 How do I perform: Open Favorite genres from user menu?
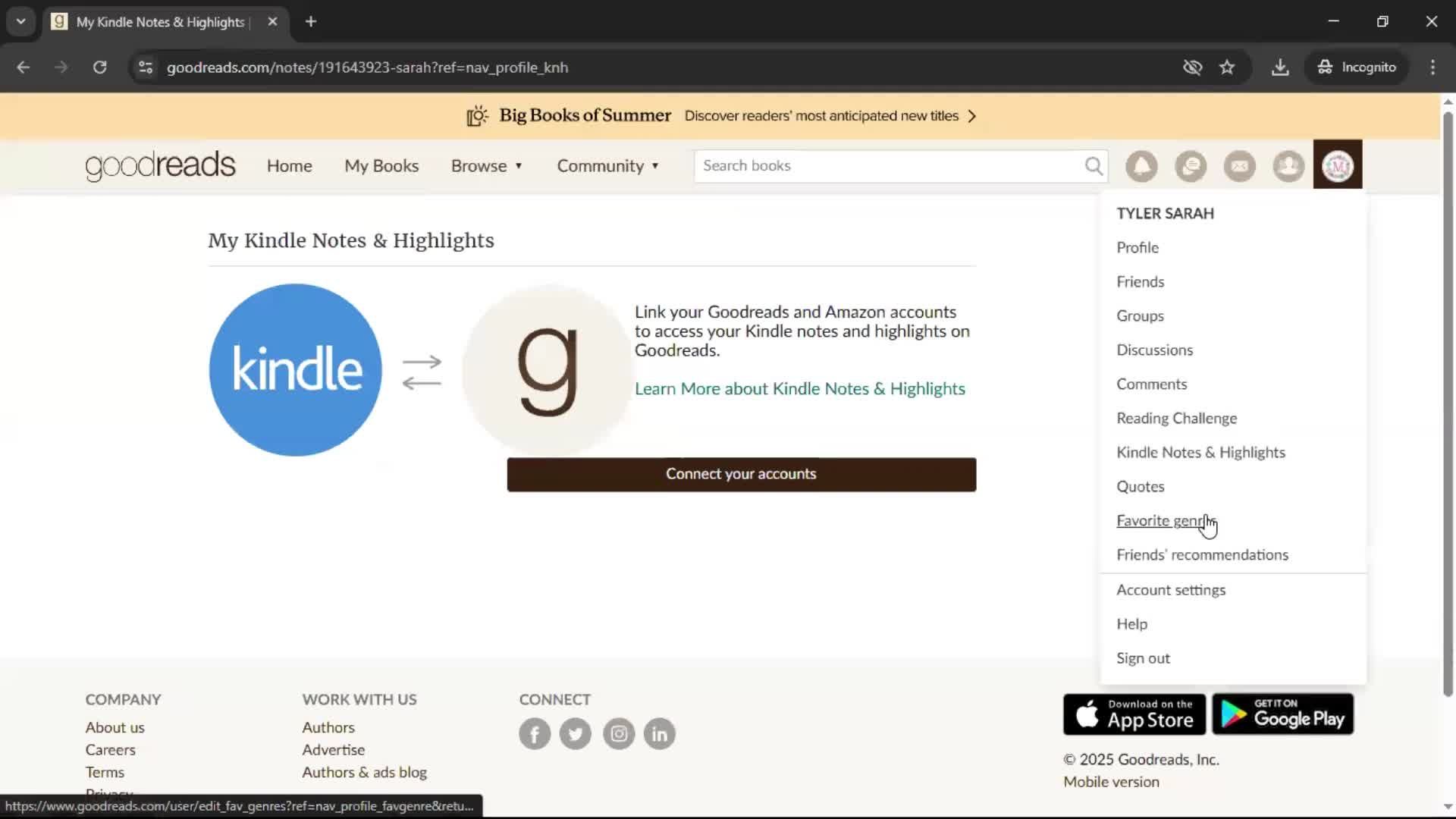point(1165,520)
